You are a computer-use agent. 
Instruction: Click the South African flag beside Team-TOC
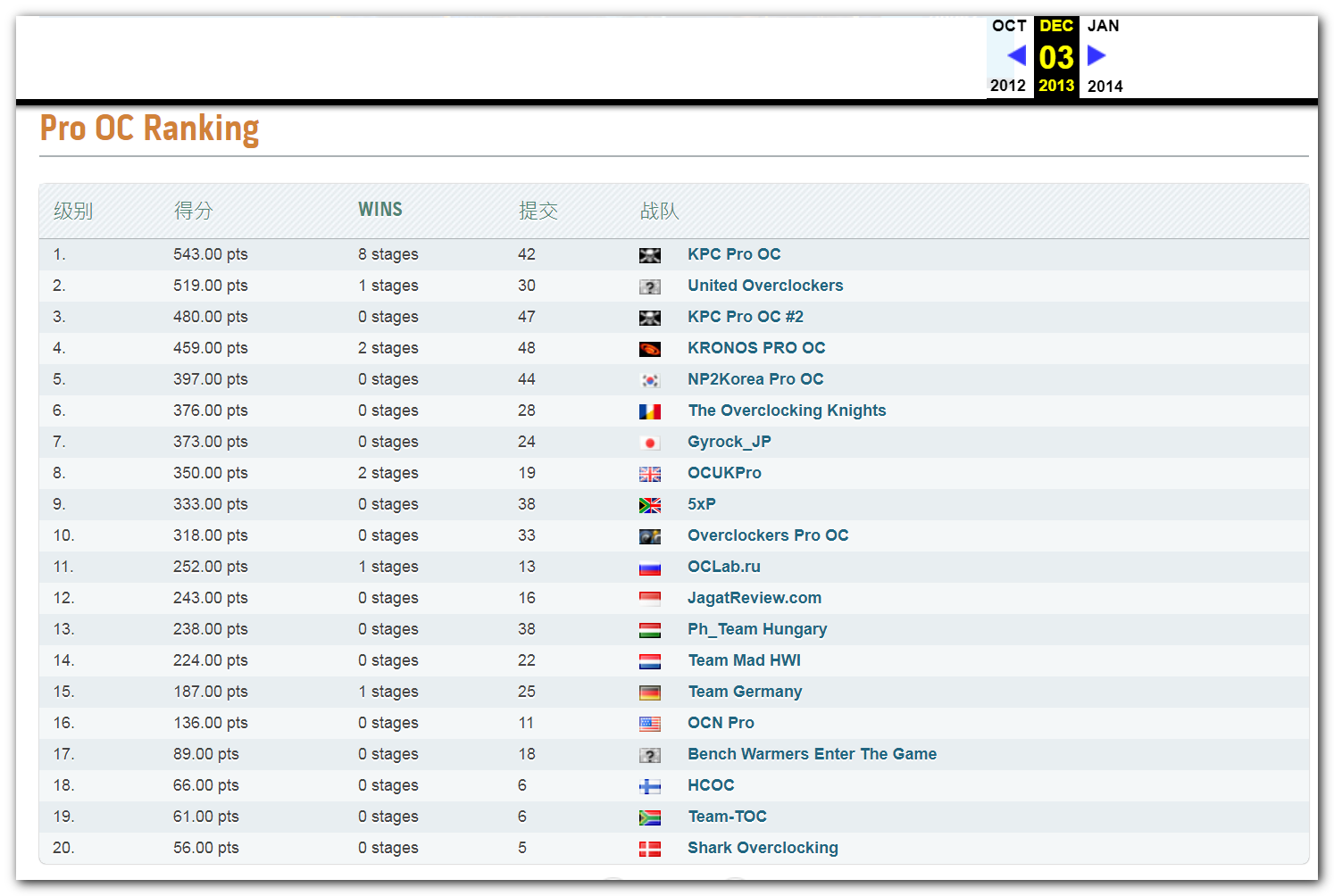[650, 818]
